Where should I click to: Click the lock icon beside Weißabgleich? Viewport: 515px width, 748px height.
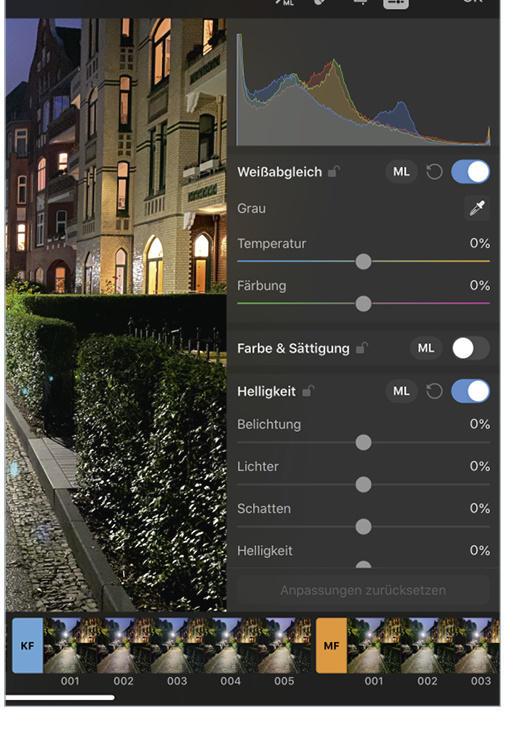tap(334, 171)
